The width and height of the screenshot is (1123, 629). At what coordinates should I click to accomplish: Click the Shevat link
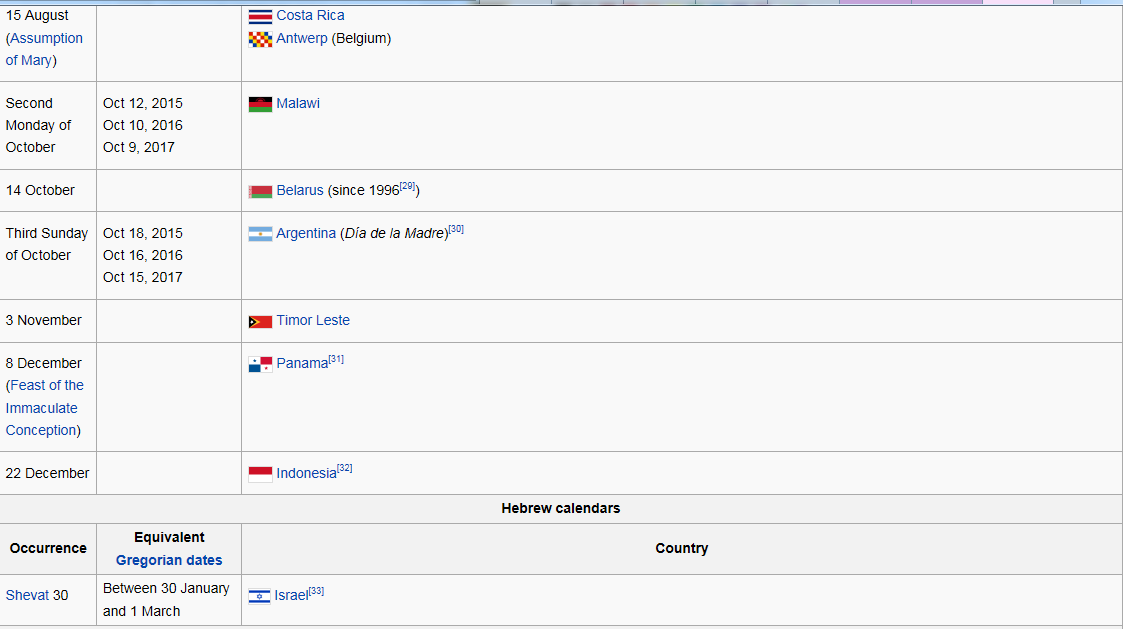click(x=27, y=595)
